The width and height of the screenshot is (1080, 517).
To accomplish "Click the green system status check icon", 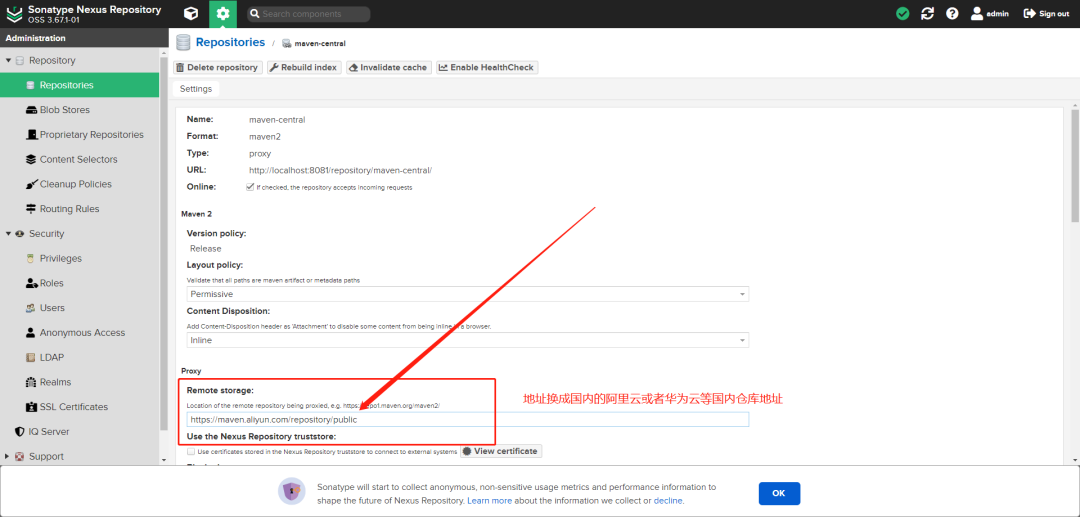I will [x=902, y=14].
